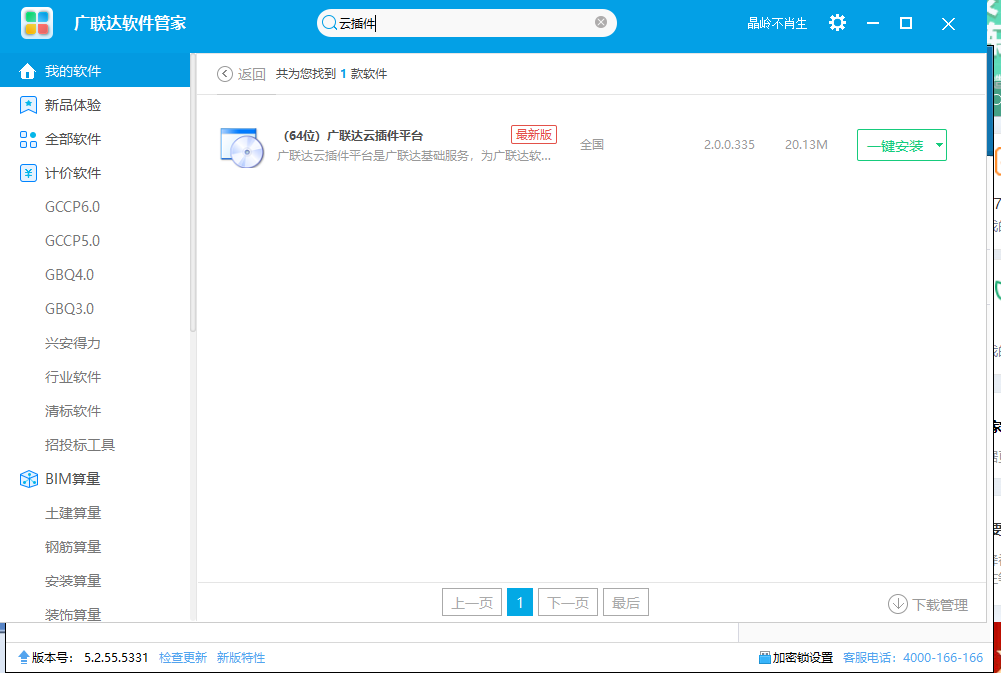Click the back arrow circle icon
The width and height of the screenshot is (1001, 673).
(x=225, y=74)
